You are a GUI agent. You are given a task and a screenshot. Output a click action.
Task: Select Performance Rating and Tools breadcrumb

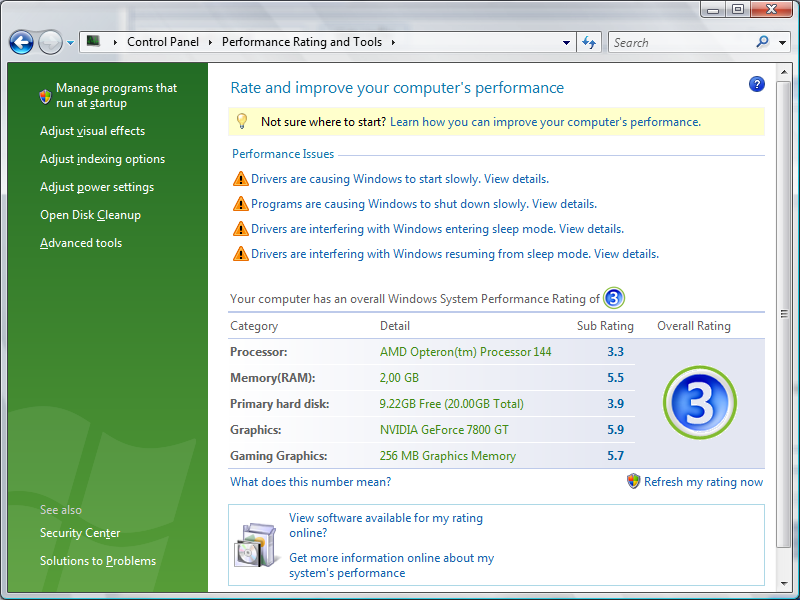click(302, 42)
